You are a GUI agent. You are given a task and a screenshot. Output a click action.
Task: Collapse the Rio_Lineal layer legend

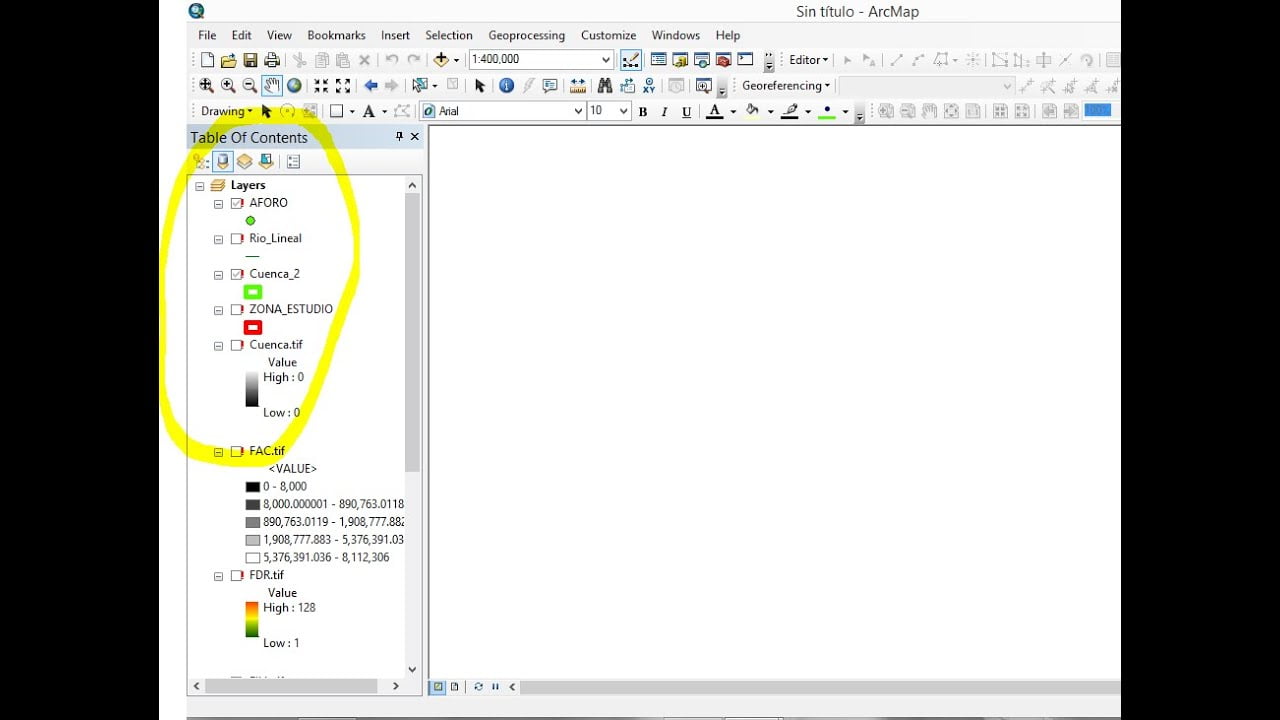point(218,239)
